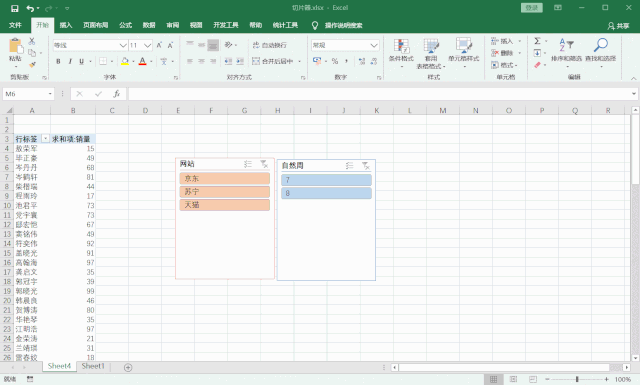Toggle Bold formatting
Image resolution: width=640 pixels, height=385 pixels.
58,61
